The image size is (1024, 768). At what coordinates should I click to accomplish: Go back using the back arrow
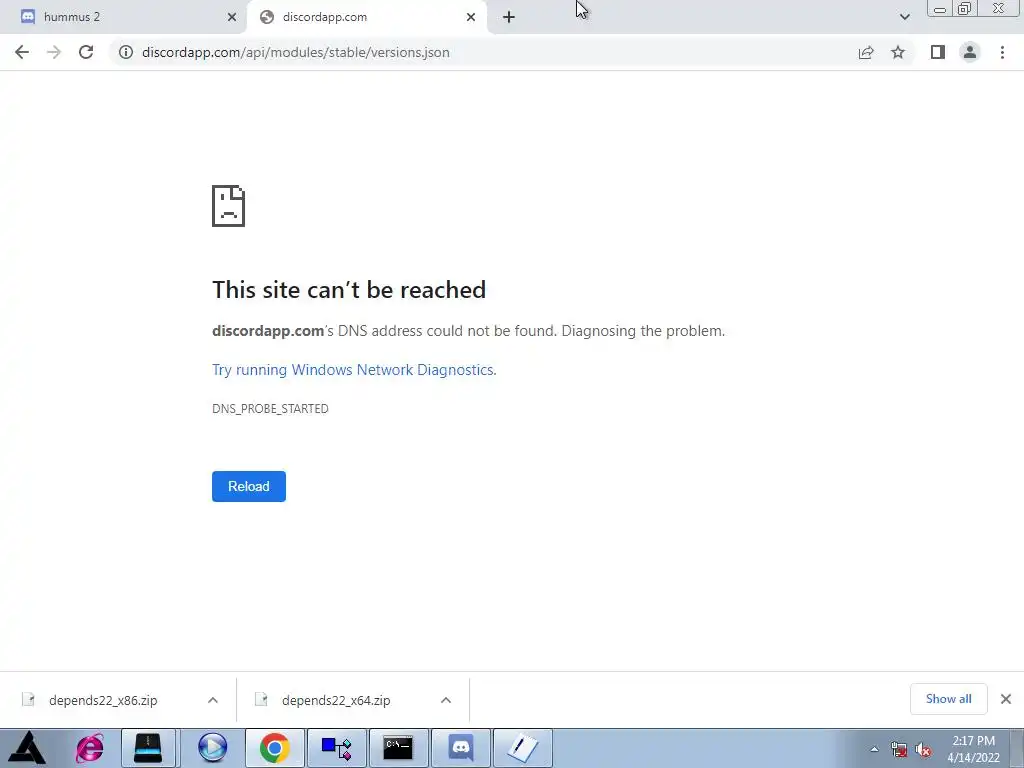(22, 52)
